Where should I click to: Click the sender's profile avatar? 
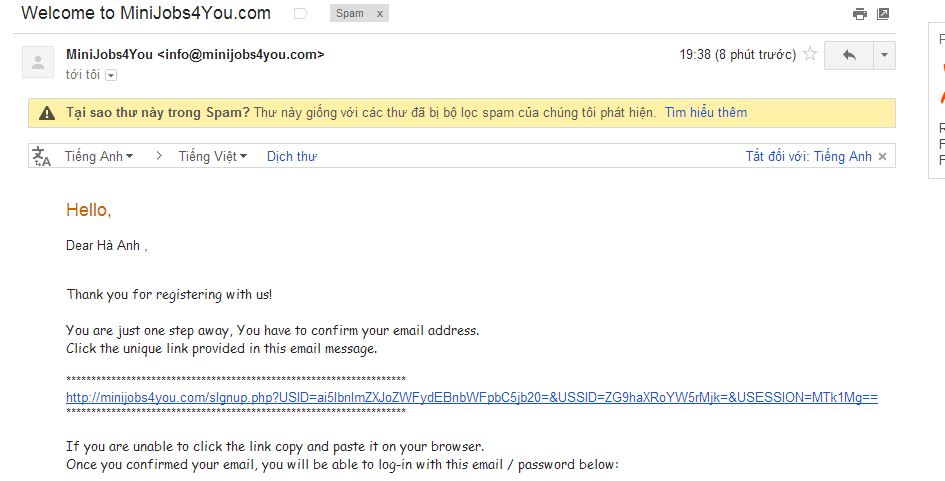pos(38,62)
